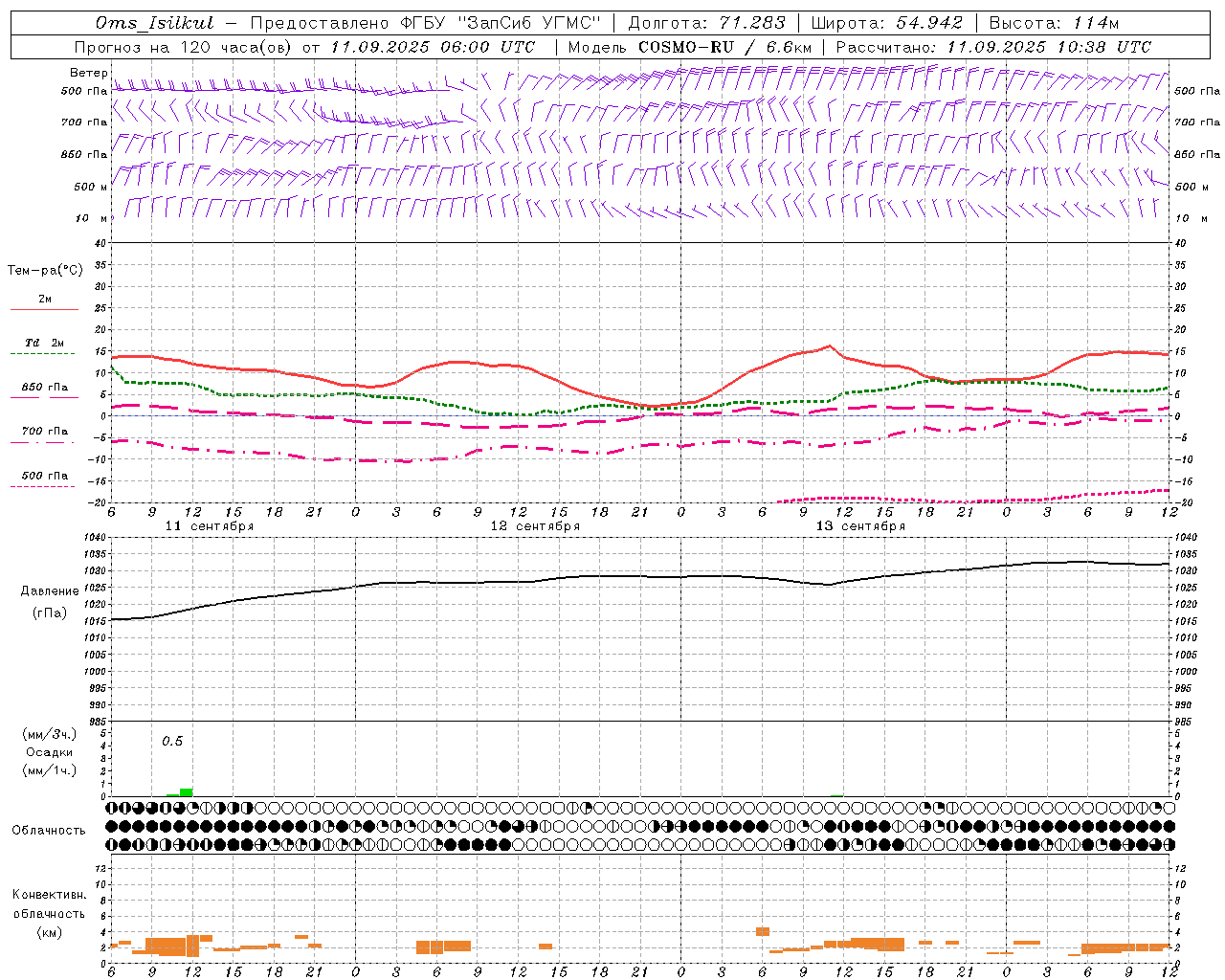Click the Осадки precipitation label
This screenshot has height=980, width=1225.
pos(49,752)
